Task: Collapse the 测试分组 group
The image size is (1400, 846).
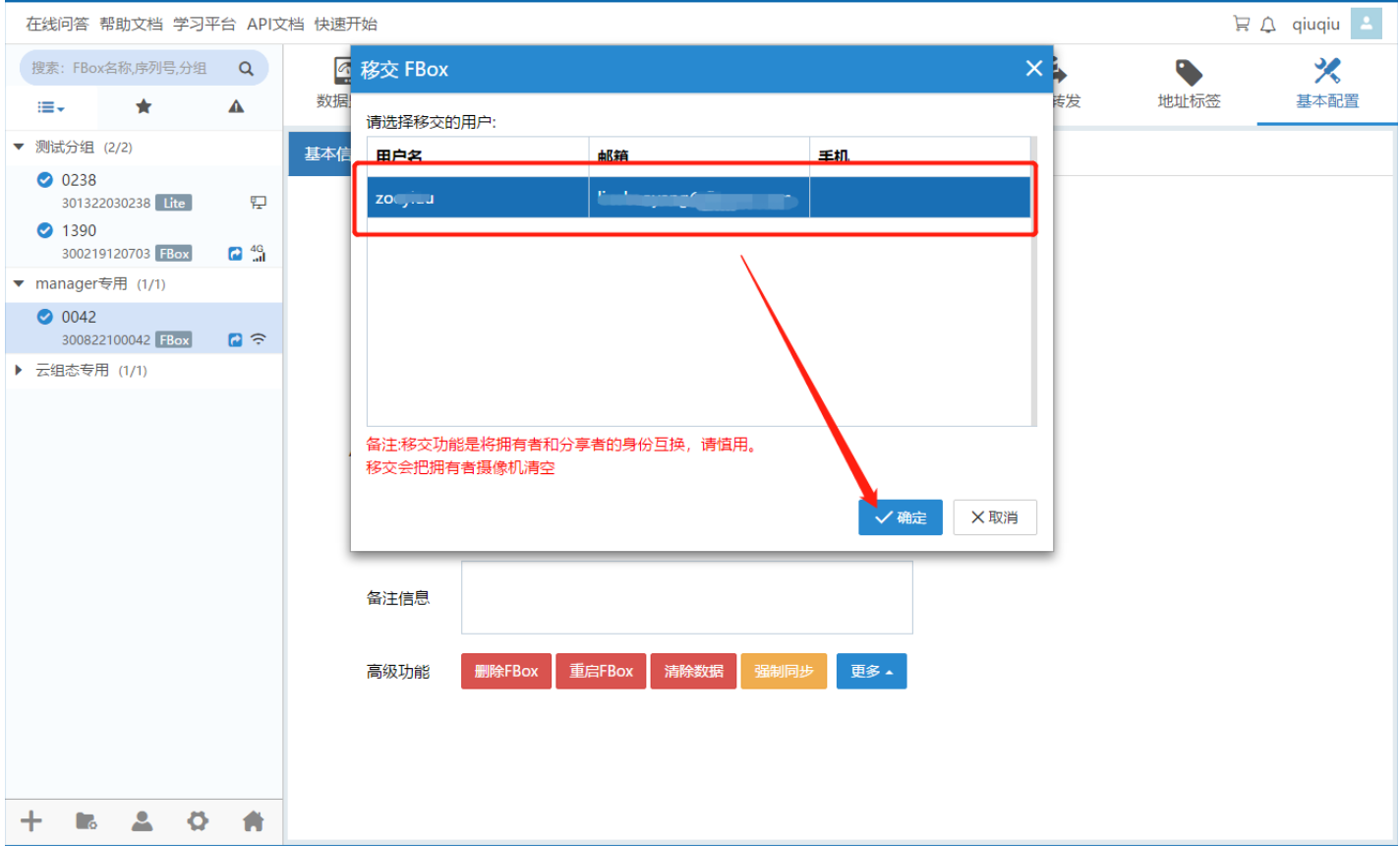Action: [19, 147]
